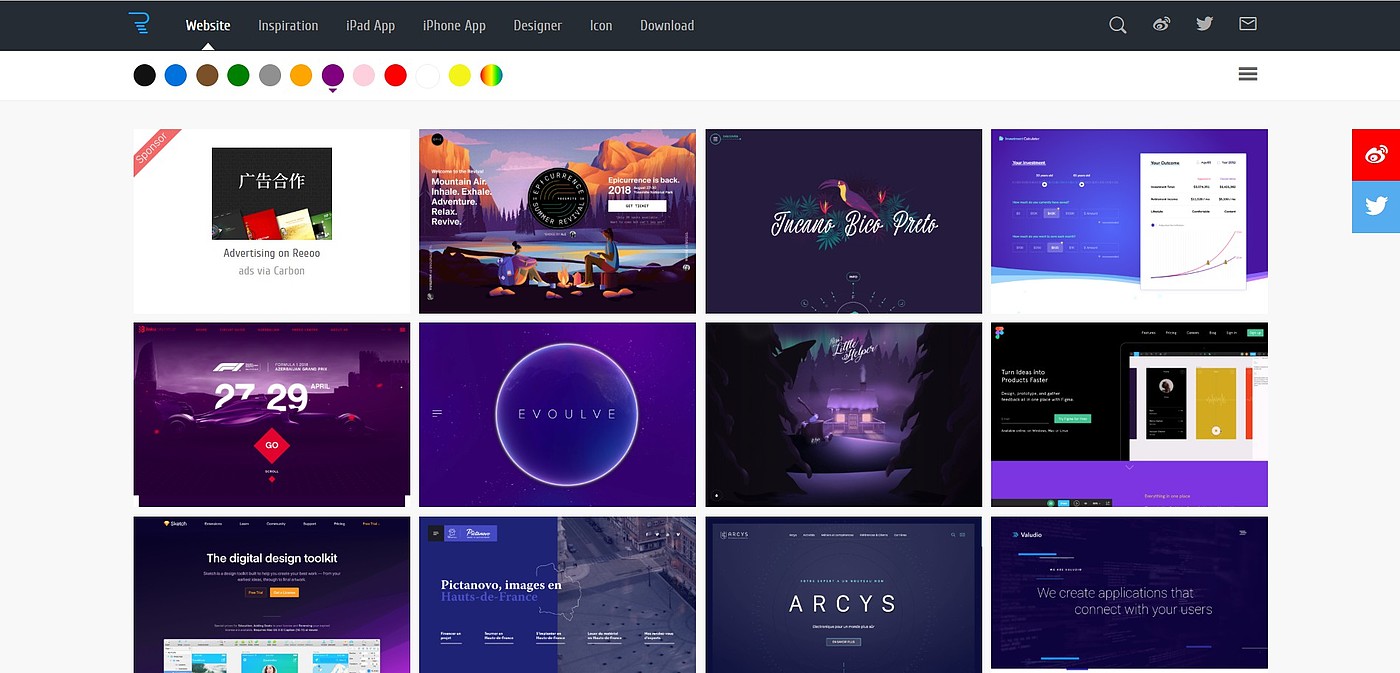Viewport: 1400px width, 673px height.
Task: Filter by the black color swatch
Action: coord(145,75)
